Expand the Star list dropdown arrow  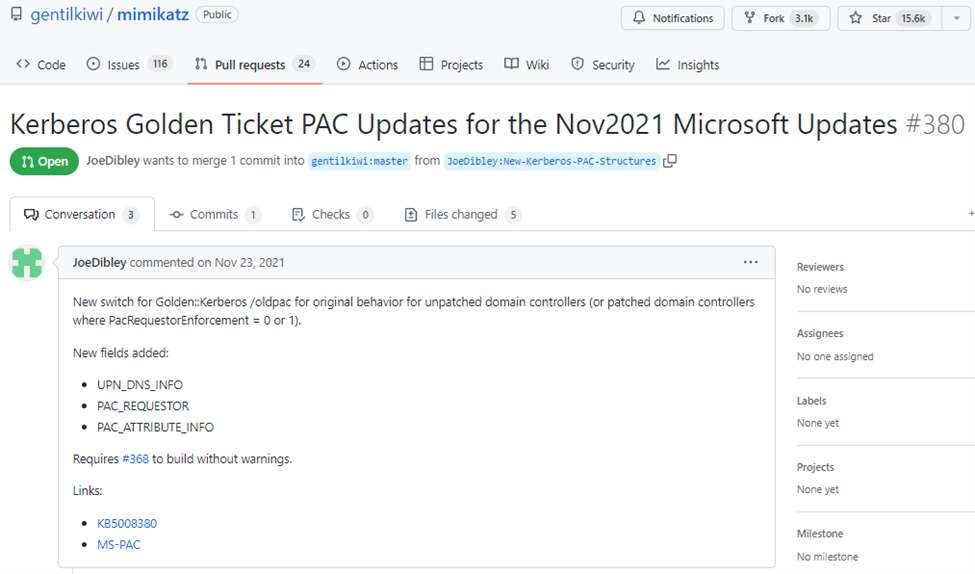pos(956,18)
